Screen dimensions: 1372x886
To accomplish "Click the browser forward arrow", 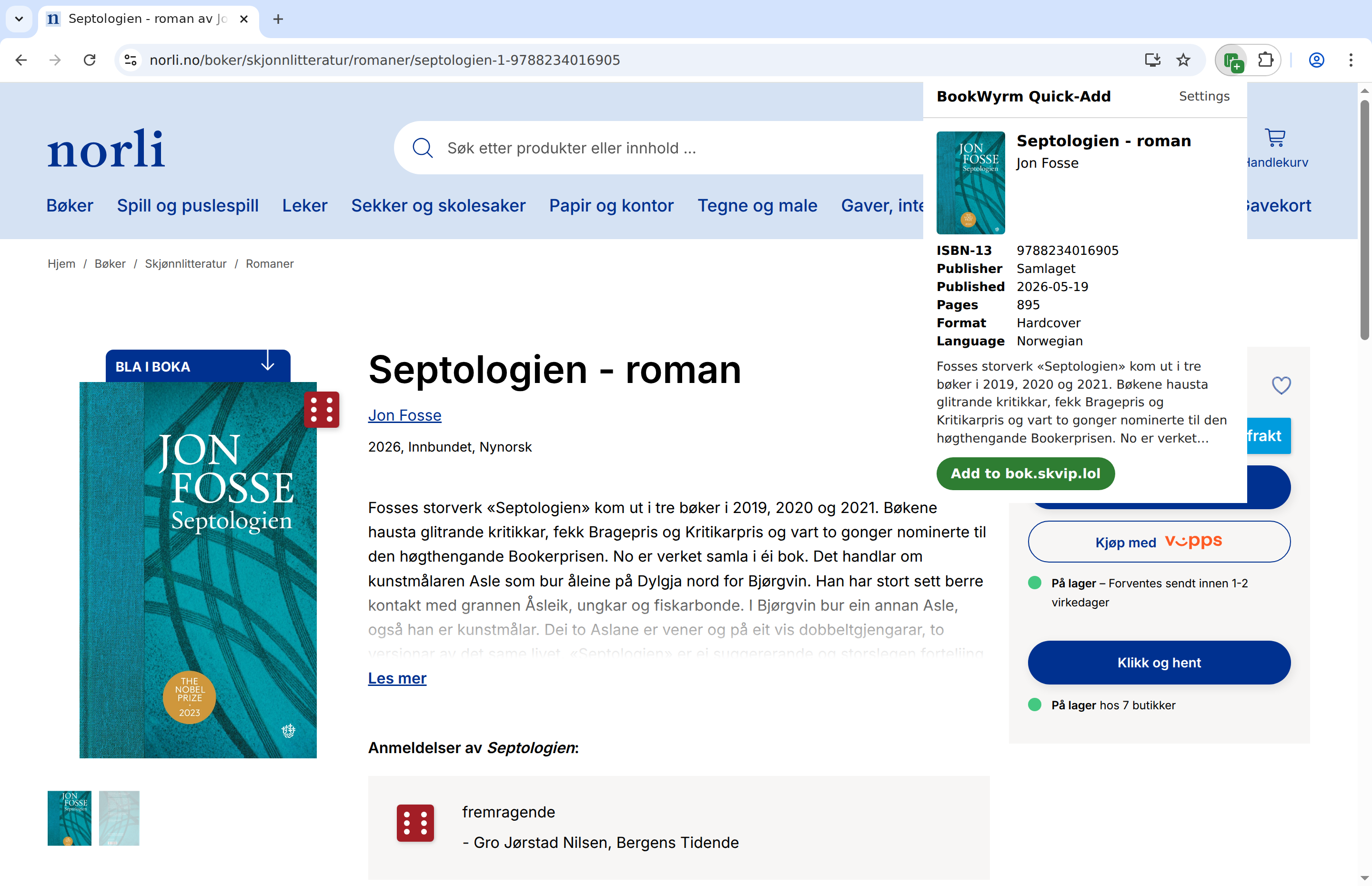I will (55, 60).
